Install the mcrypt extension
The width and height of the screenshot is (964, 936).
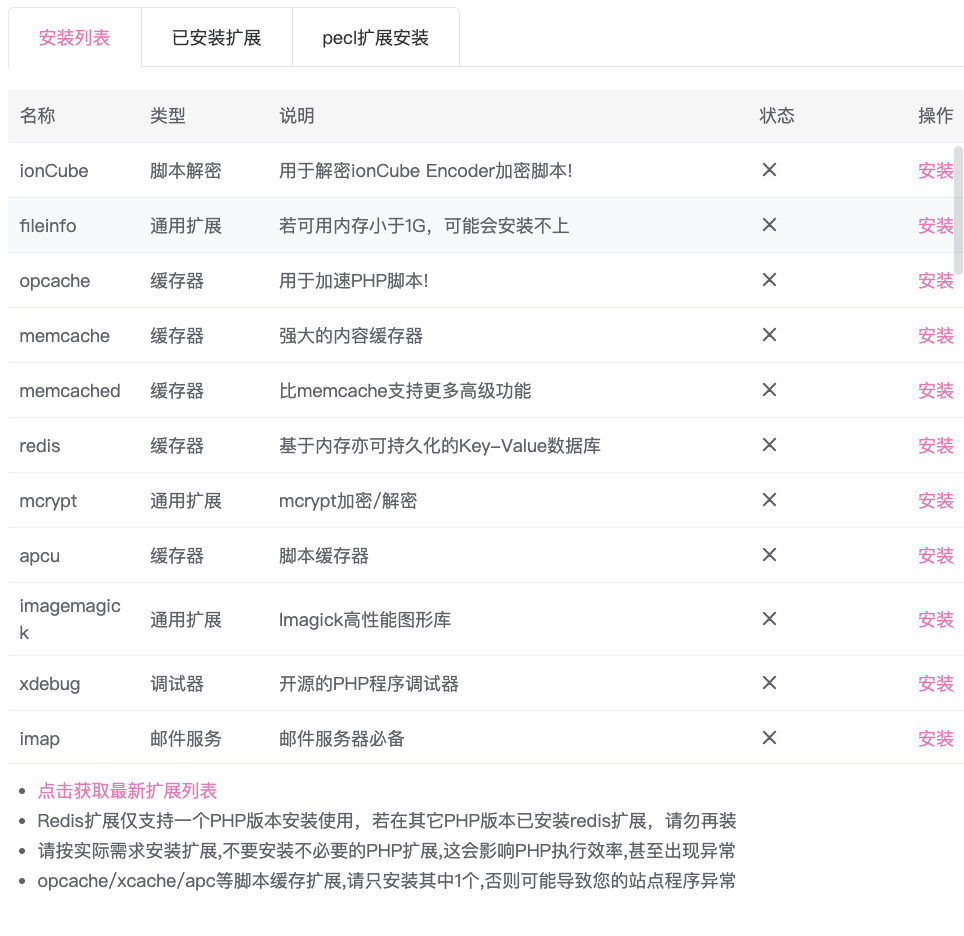click(936, 500)
